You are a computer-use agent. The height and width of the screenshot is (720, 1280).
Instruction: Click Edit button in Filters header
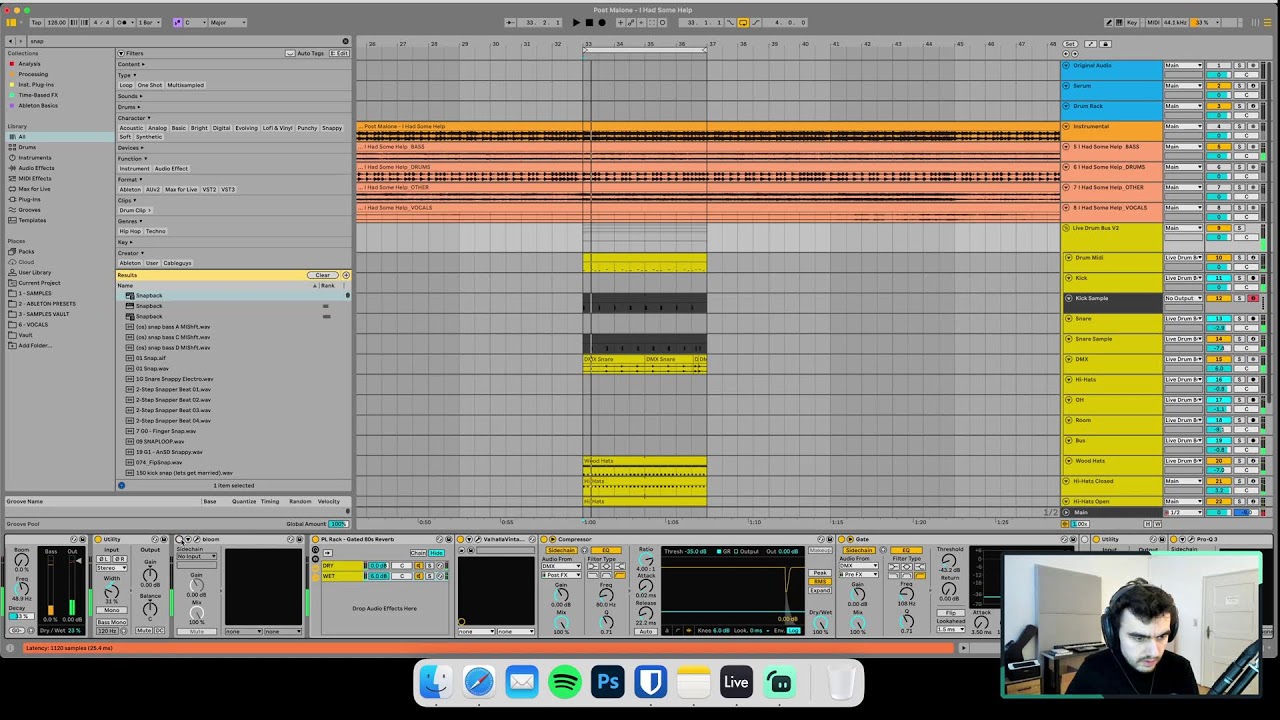339,53
